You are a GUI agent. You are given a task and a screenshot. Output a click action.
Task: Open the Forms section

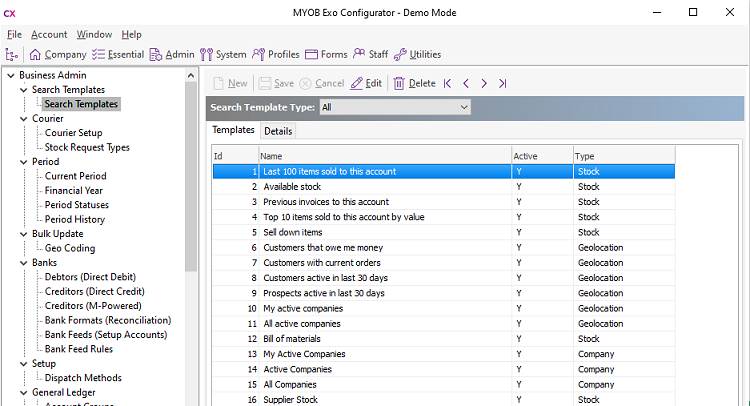point(326,55)
